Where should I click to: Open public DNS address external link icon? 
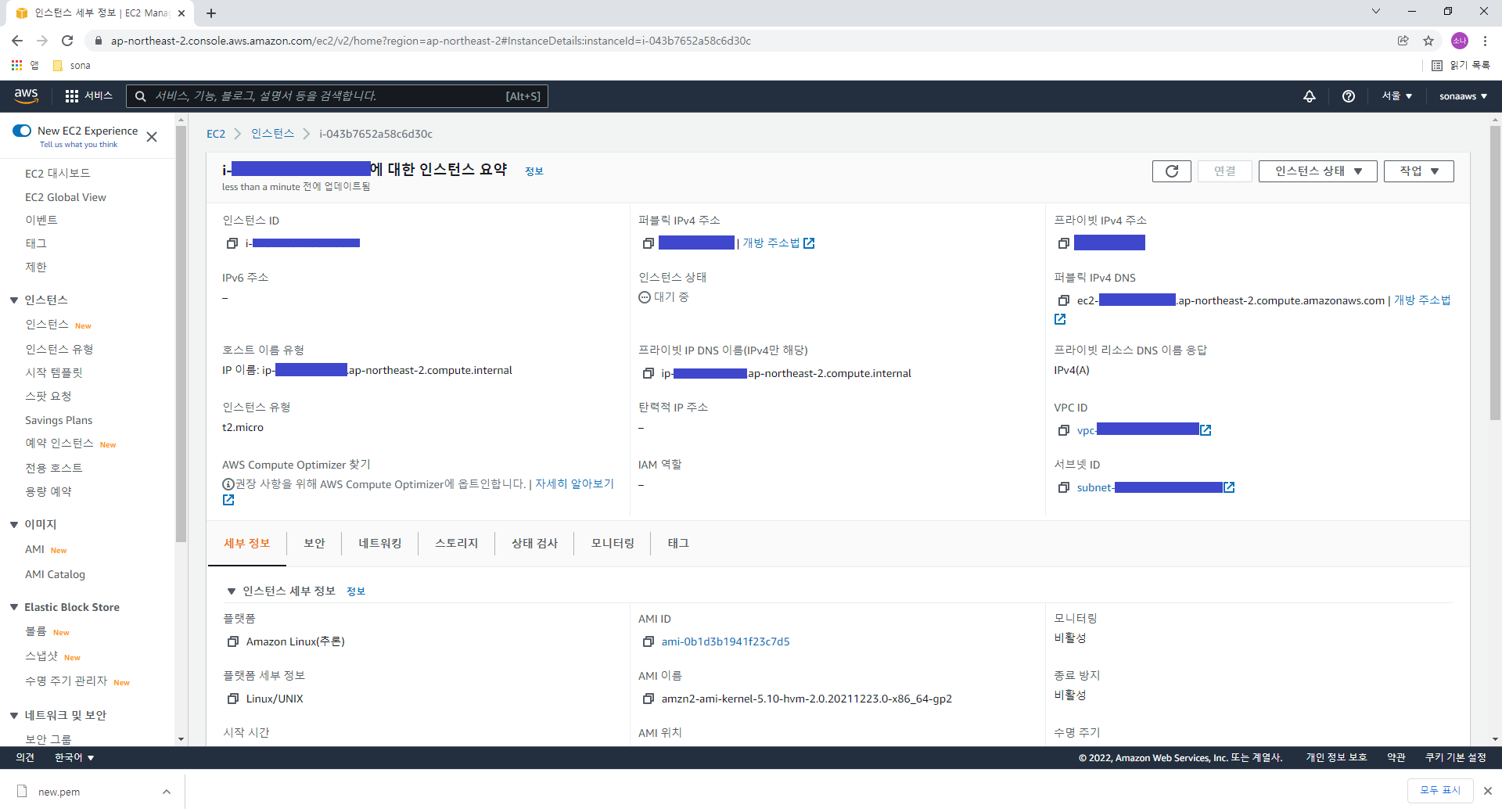[1060, 319]
